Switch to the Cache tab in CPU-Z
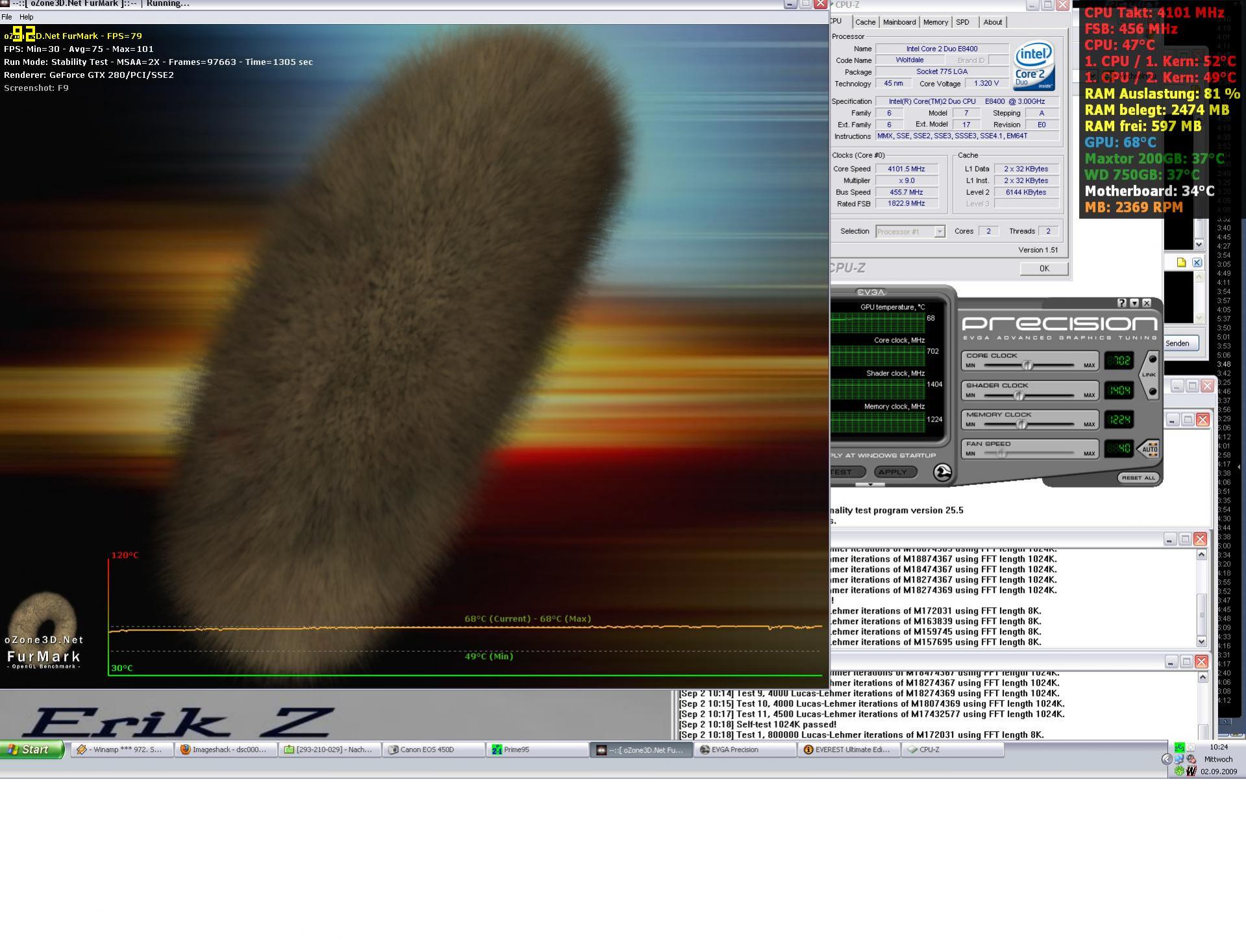Screen dimensions: 1246x952 coord(865,22)
